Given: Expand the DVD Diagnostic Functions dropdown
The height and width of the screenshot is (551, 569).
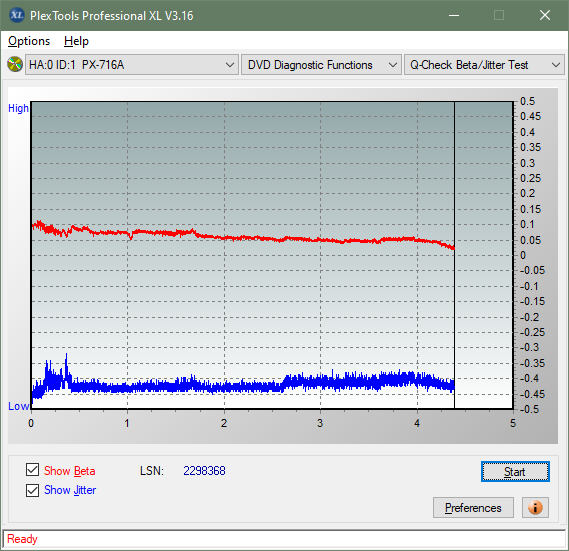Looking at the screenshot, I should pyautogui.click(x=321, y=65).
